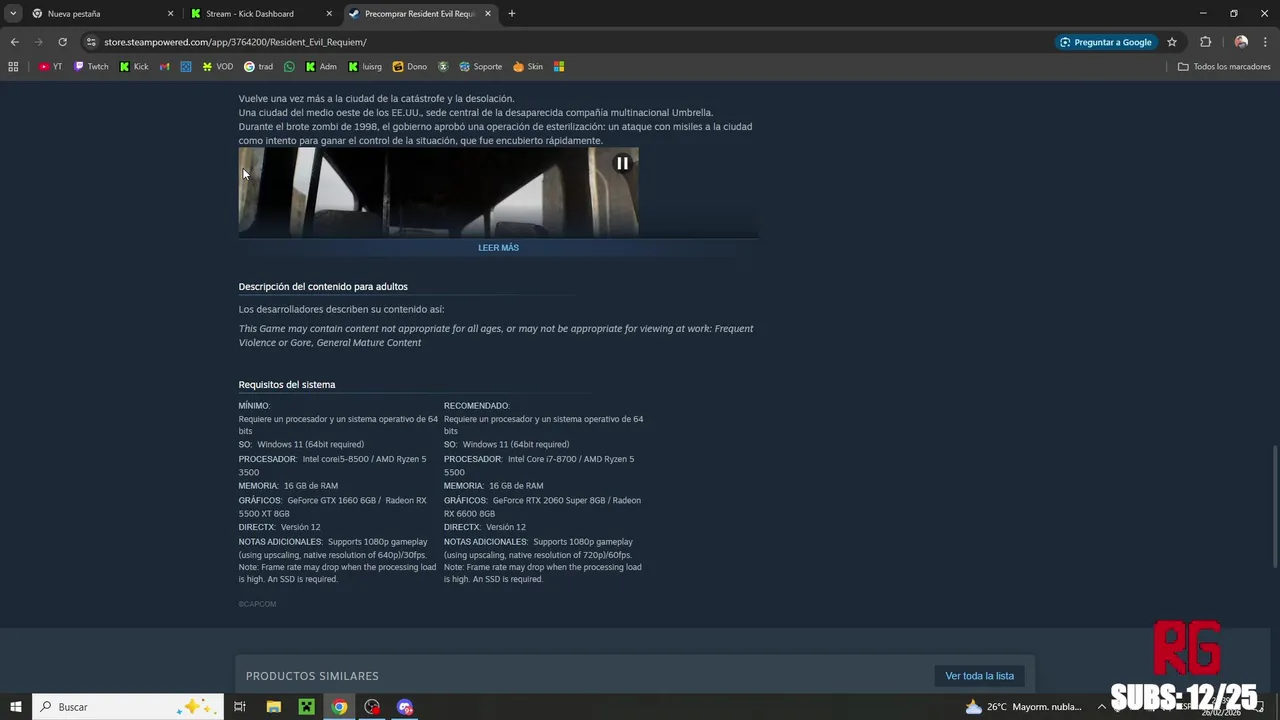Open Minecraft from the taskbar

tap(307, 707)
